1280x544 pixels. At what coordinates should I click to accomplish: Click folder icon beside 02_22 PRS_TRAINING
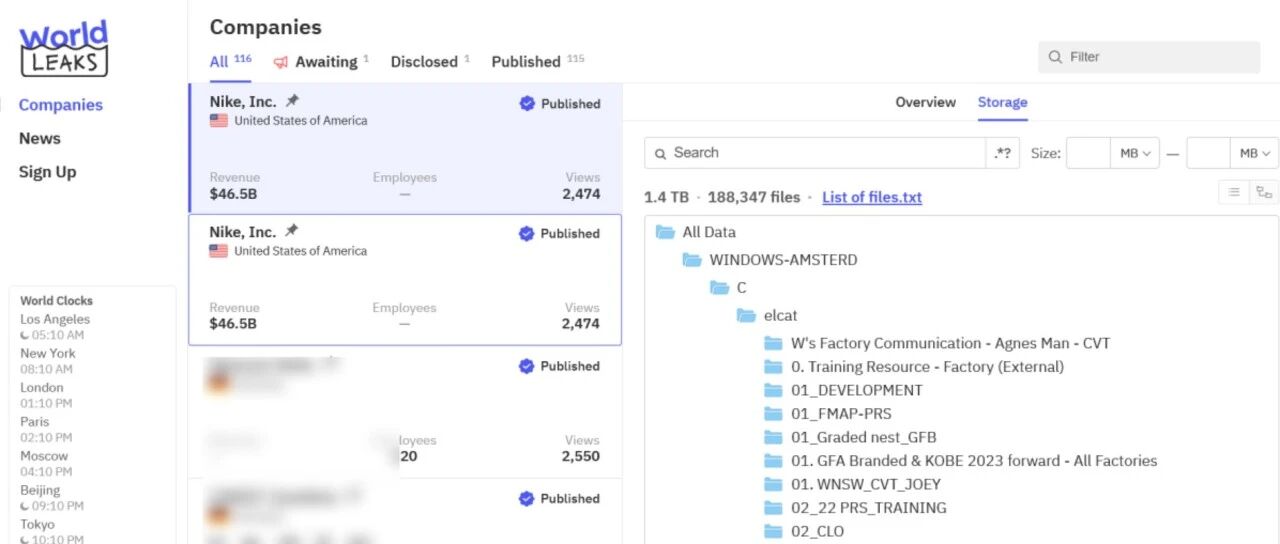click(x=773, y=508)
